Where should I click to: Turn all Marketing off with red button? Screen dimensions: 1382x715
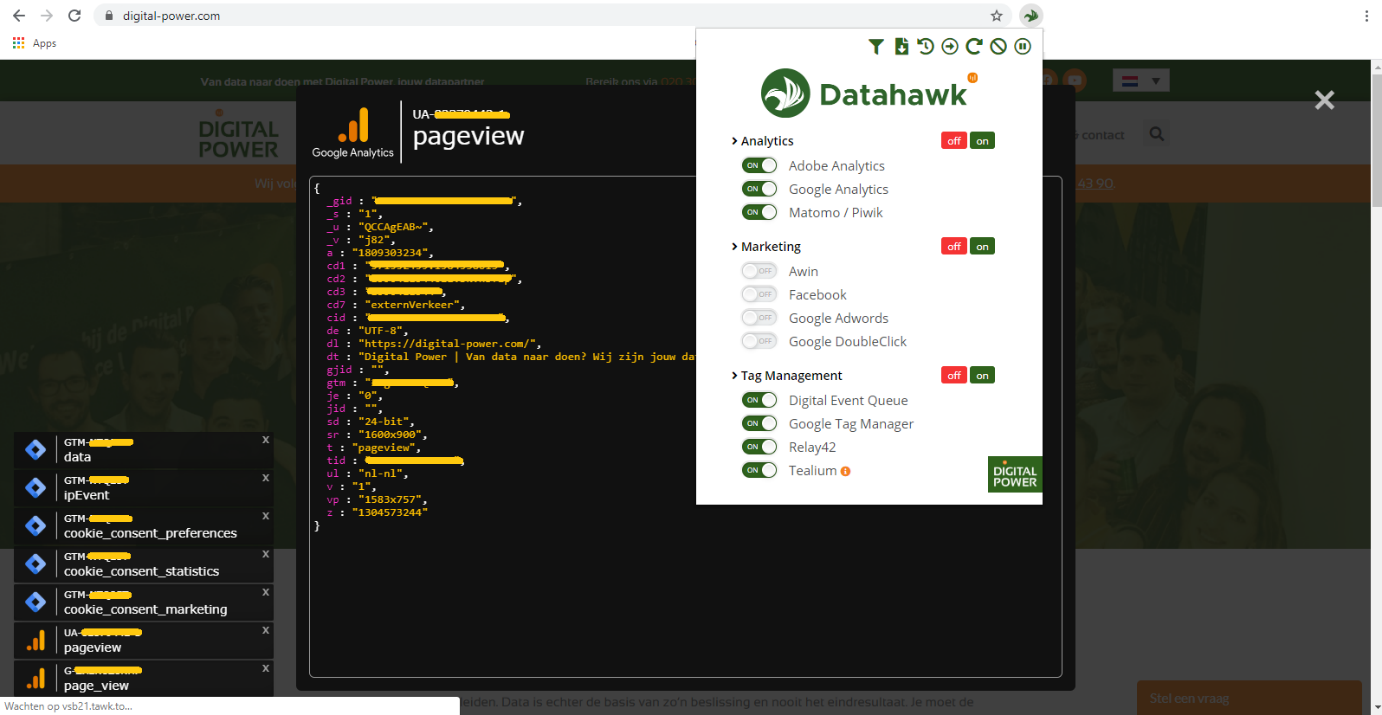coord(954,246)
